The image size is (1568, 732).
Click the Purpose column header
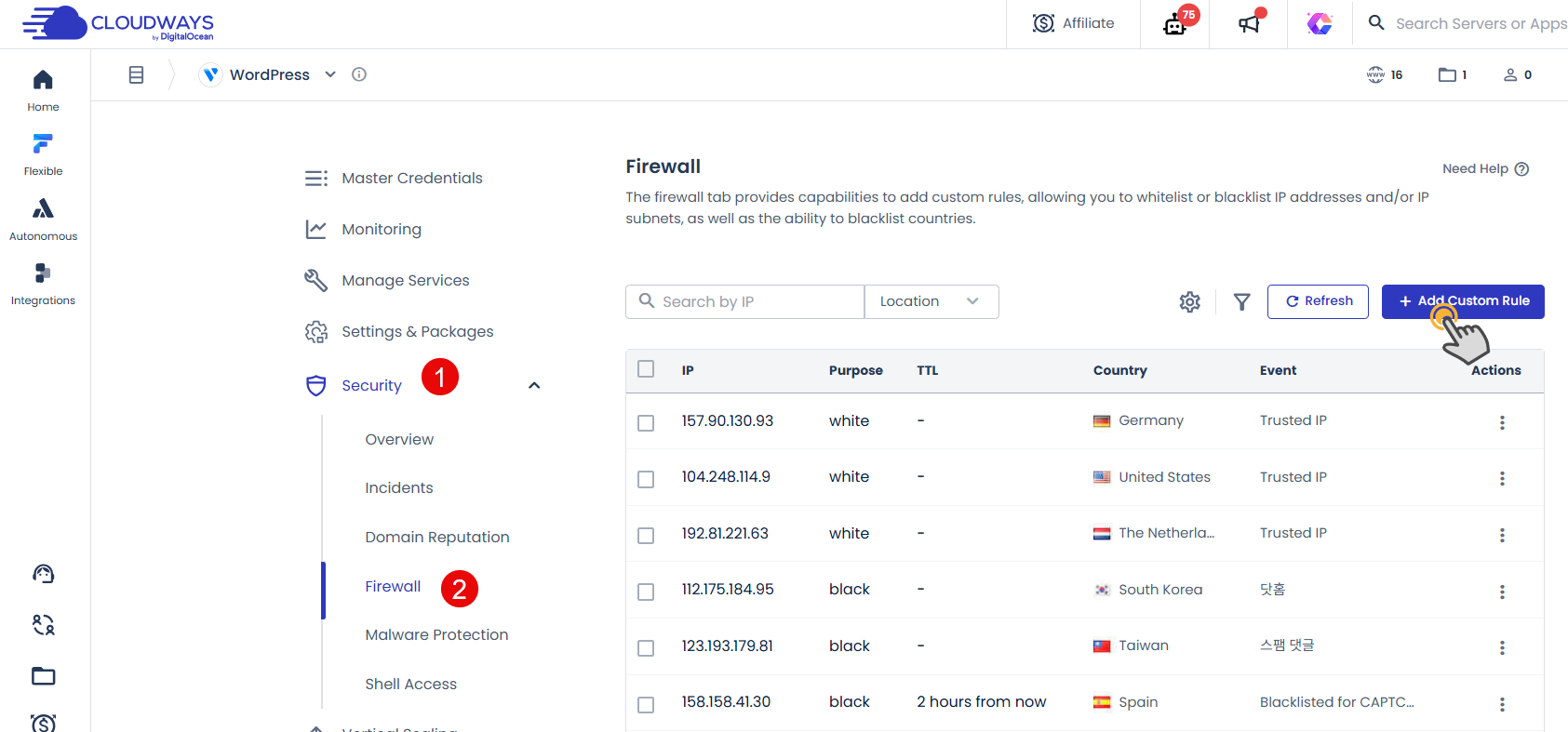pos(856,370)
